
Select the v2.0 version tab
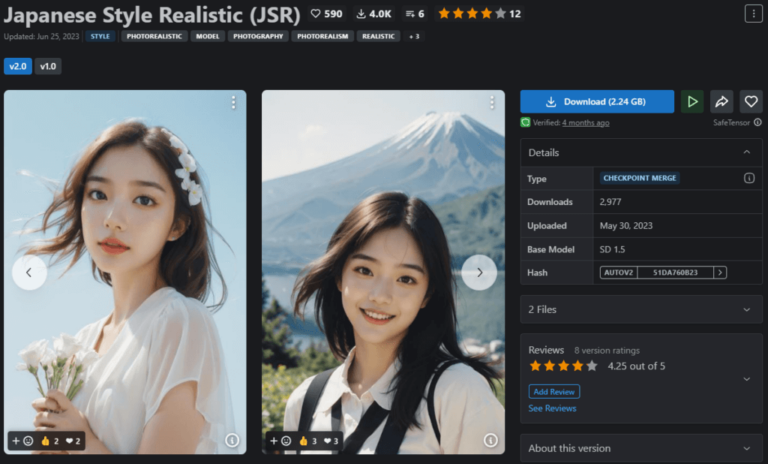click(17, 67)
